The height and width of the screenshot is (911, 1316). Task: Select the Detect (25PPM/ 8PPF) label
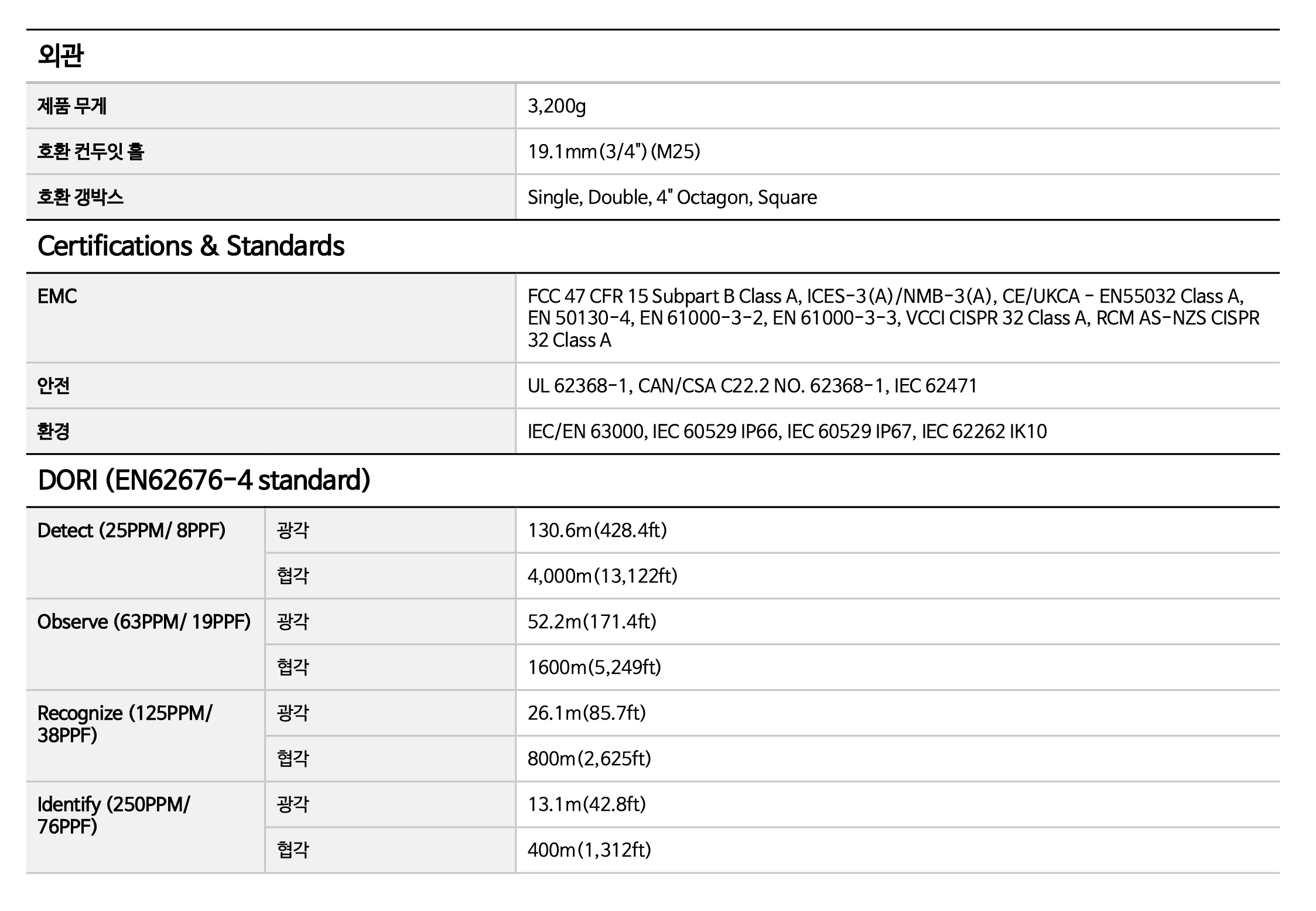[131, 530]
